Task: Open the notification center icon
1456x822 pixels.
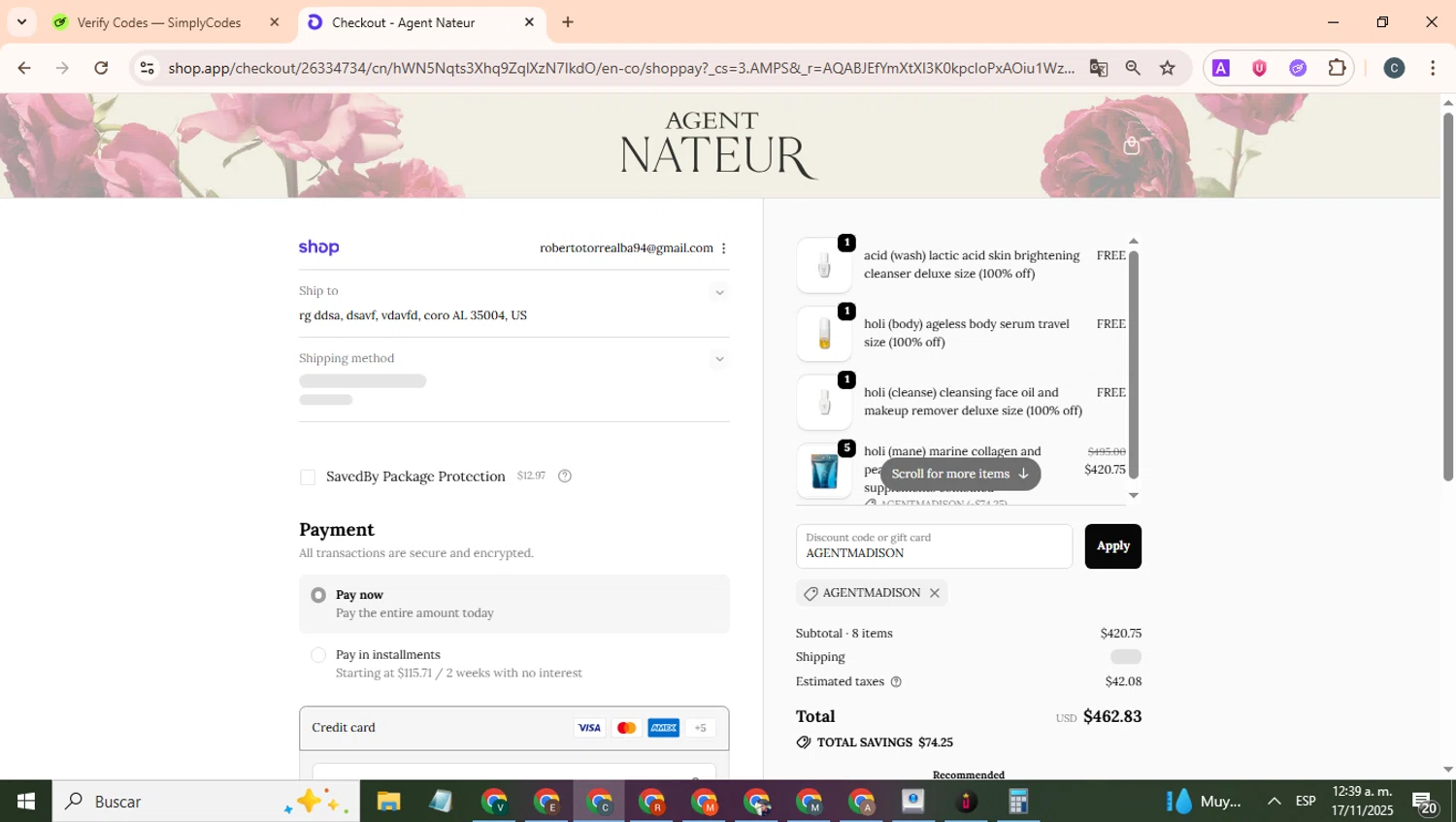Action: pos(1426,802)
